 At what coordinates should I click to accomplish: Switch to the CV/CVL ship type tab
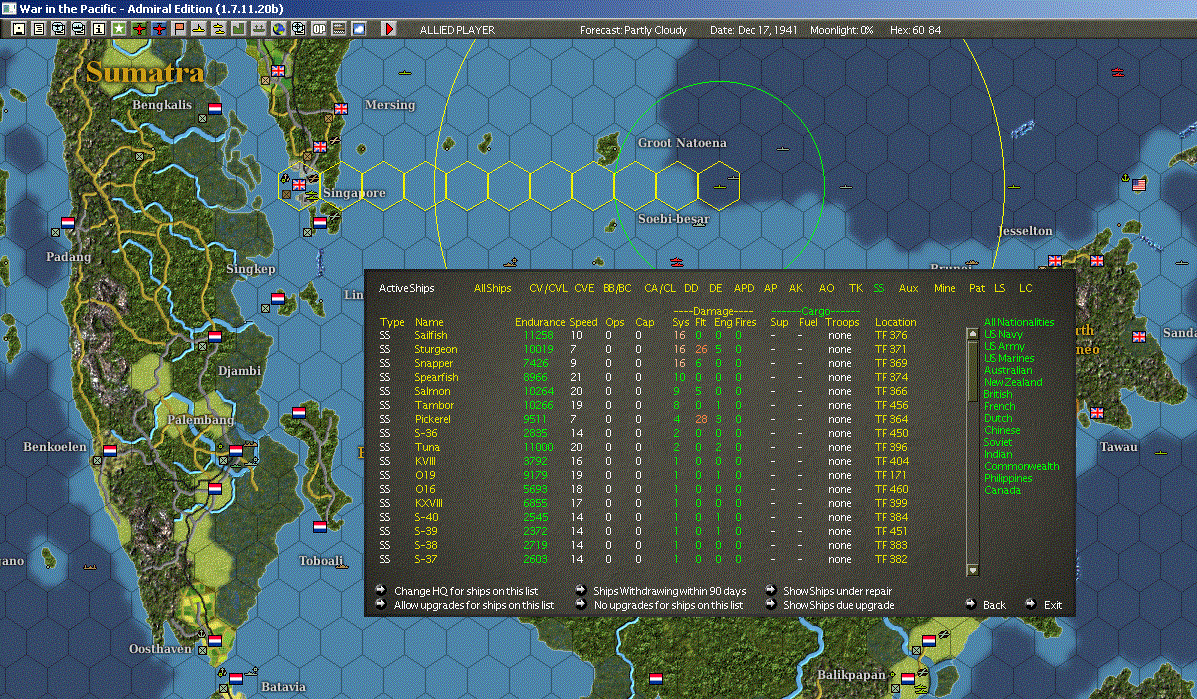pyautogui.click(x=548, y=288)
